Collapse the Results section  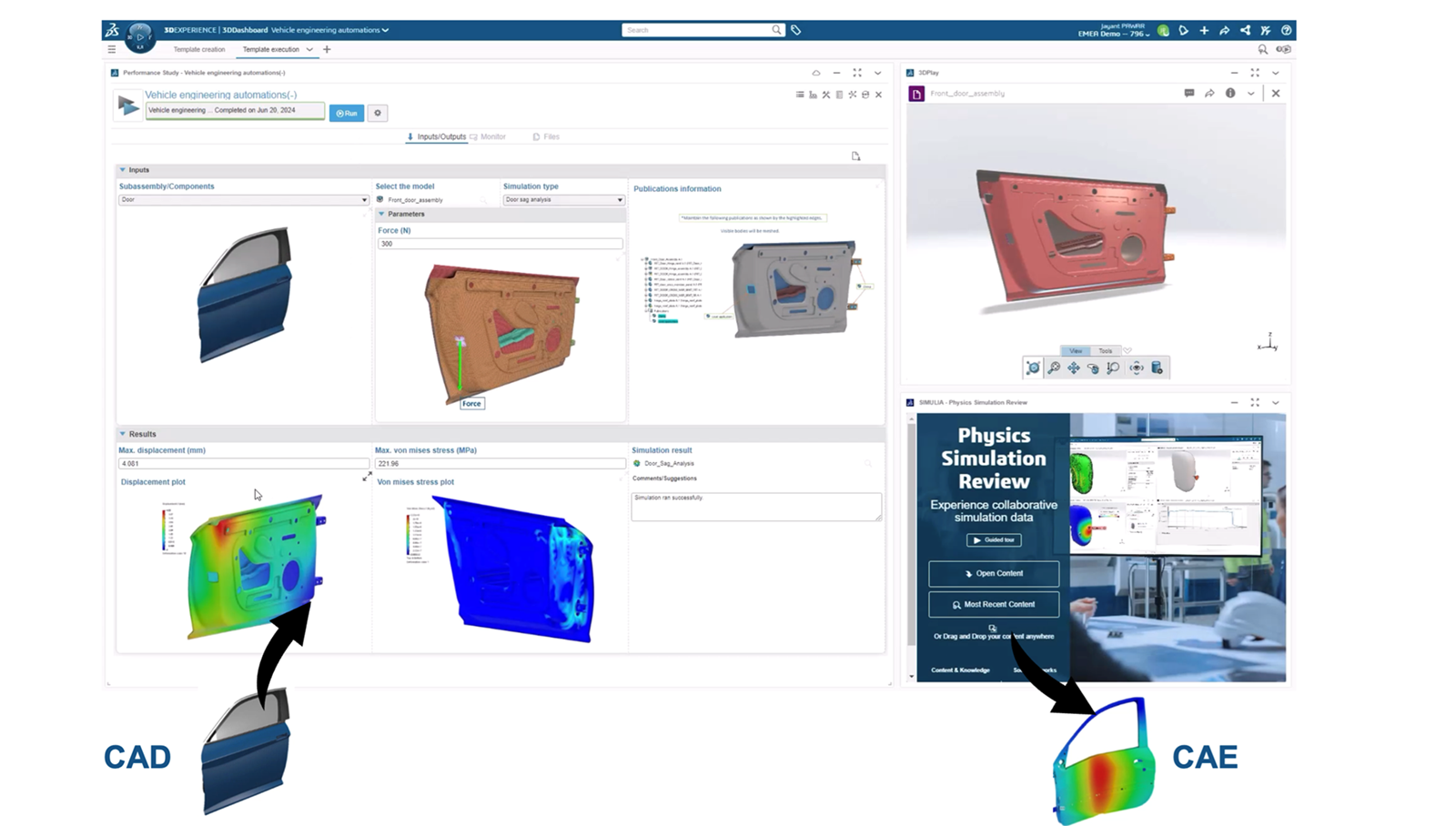(122, 434)
